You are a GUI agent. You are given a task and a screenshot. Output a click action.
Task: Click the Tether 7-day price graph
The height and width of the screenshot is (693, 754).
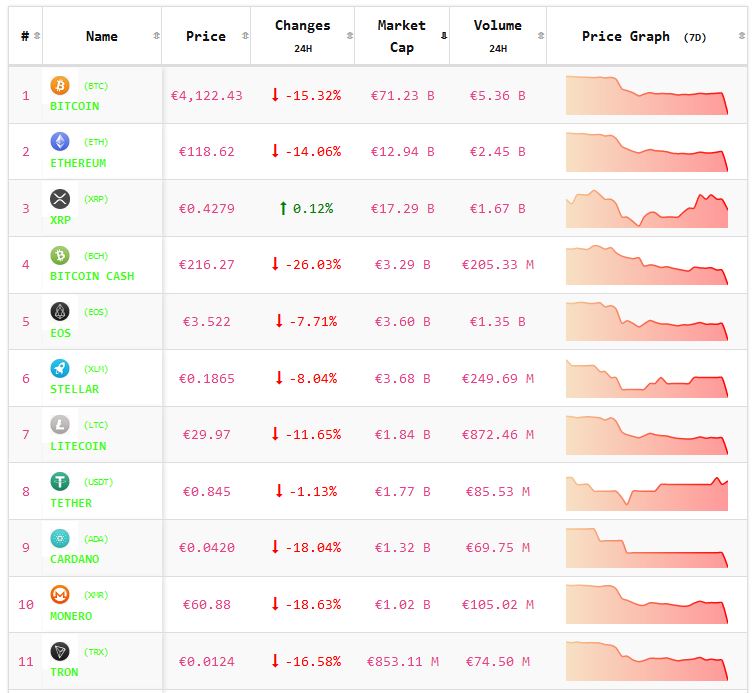tap(647, 491)
